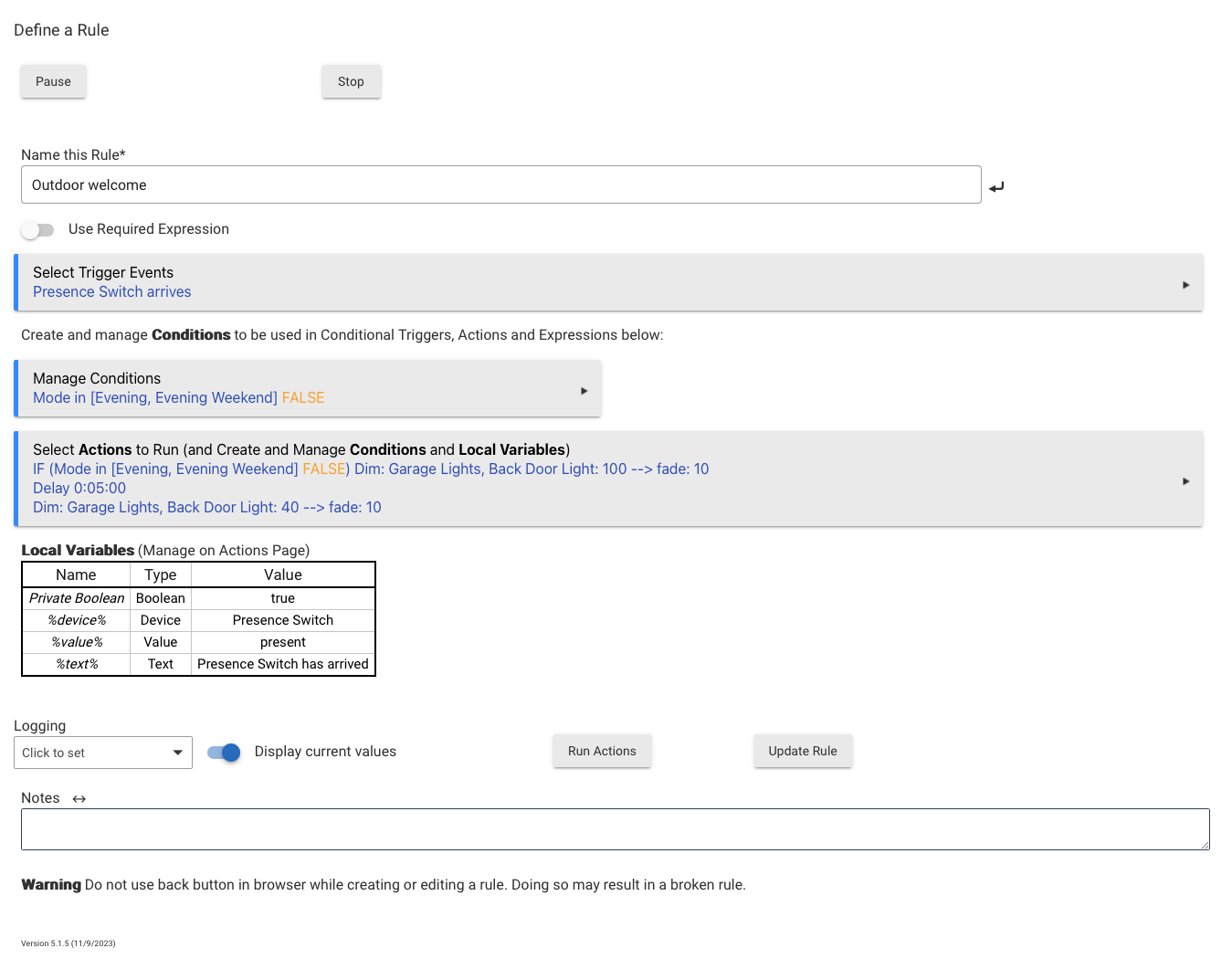The image size is (1232, 959).
Task: Open the Presence Switch arrives trigger link
Action: (112, 292)
